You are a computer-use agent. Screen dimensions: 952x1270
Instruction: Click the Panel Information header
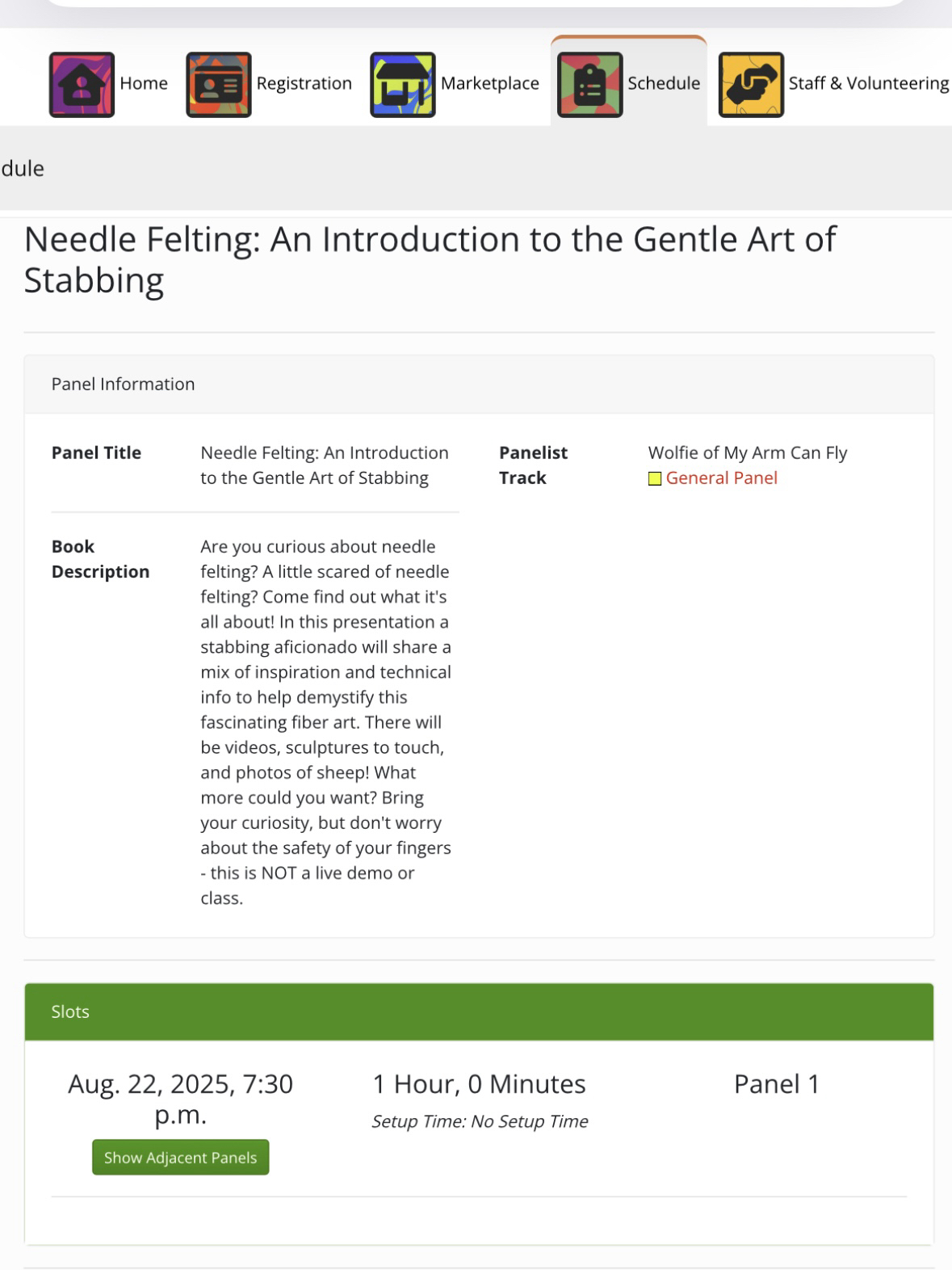tap(124, 385)
